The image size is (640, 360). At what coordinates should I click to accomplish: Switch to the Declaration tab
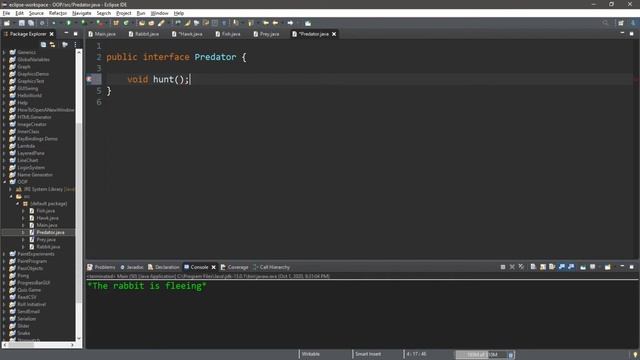(163, 267)
